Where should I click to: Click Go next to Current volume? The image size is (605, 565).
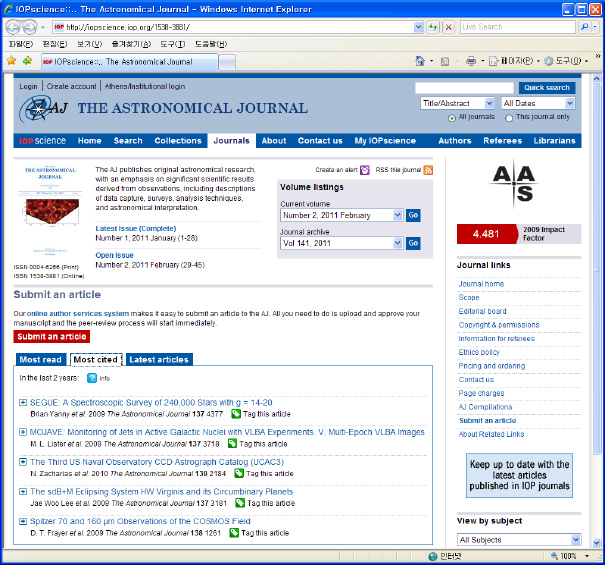click(413, 215)
